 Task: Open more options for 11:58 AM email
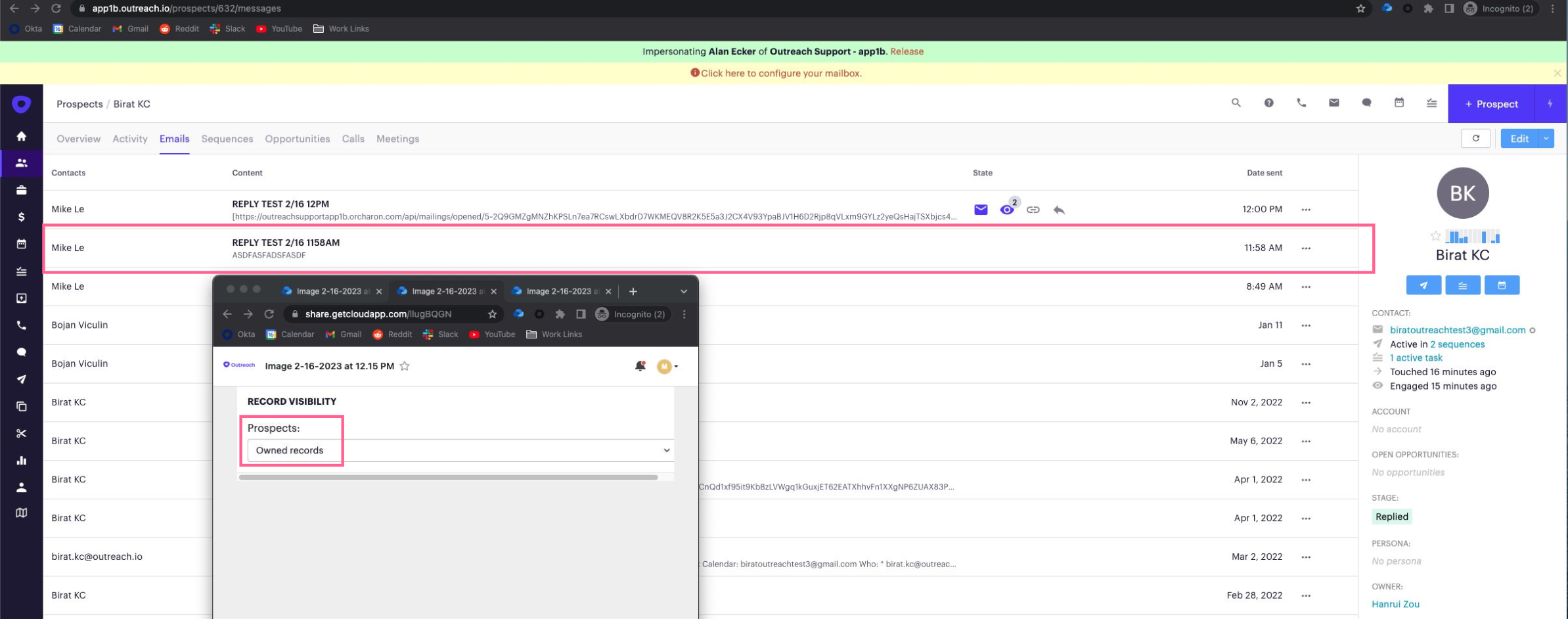pyautogui.click(x=1306, y=248)
